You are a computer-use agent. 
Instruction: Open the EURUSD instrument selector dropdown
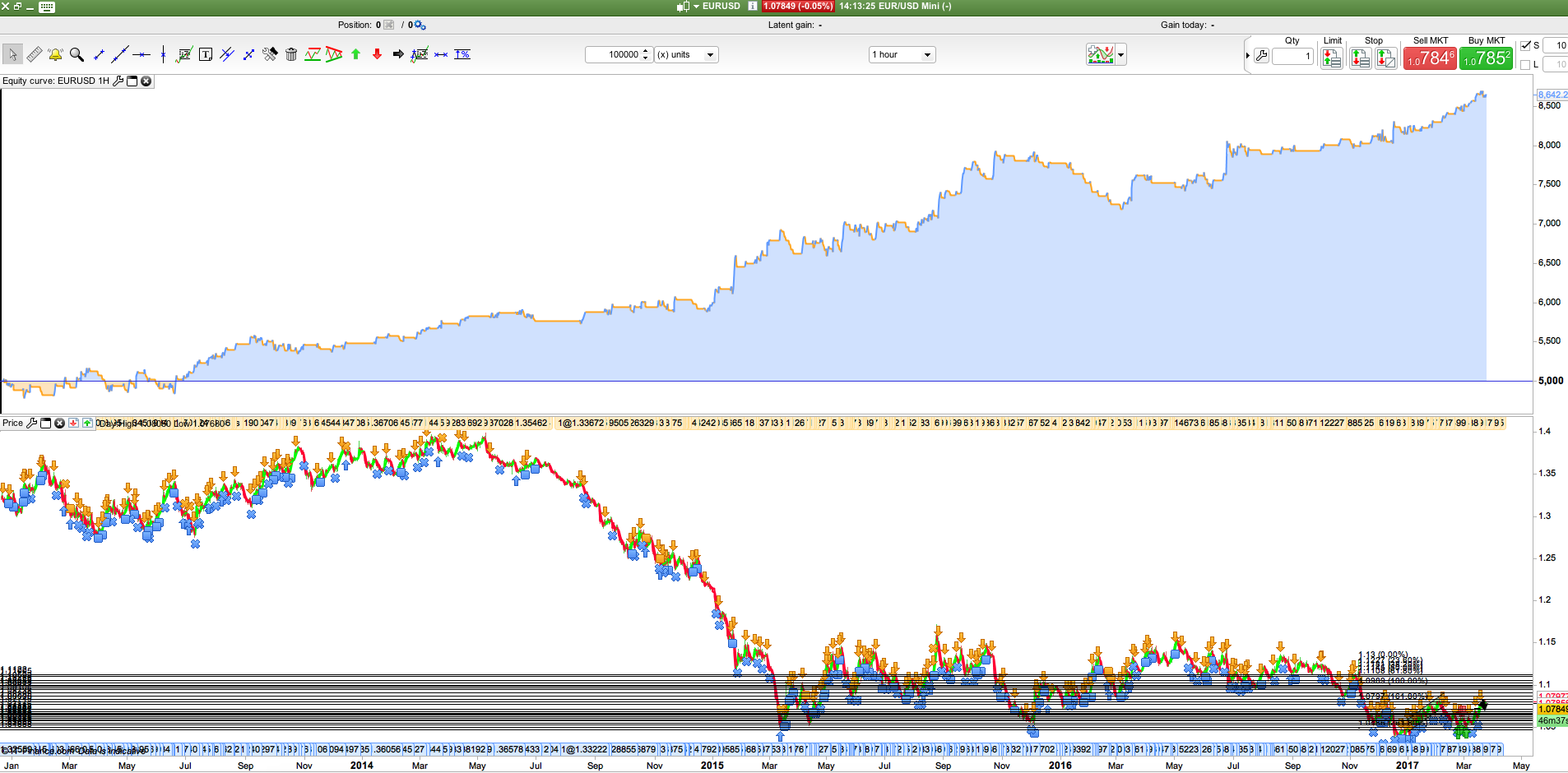(696, 6)
